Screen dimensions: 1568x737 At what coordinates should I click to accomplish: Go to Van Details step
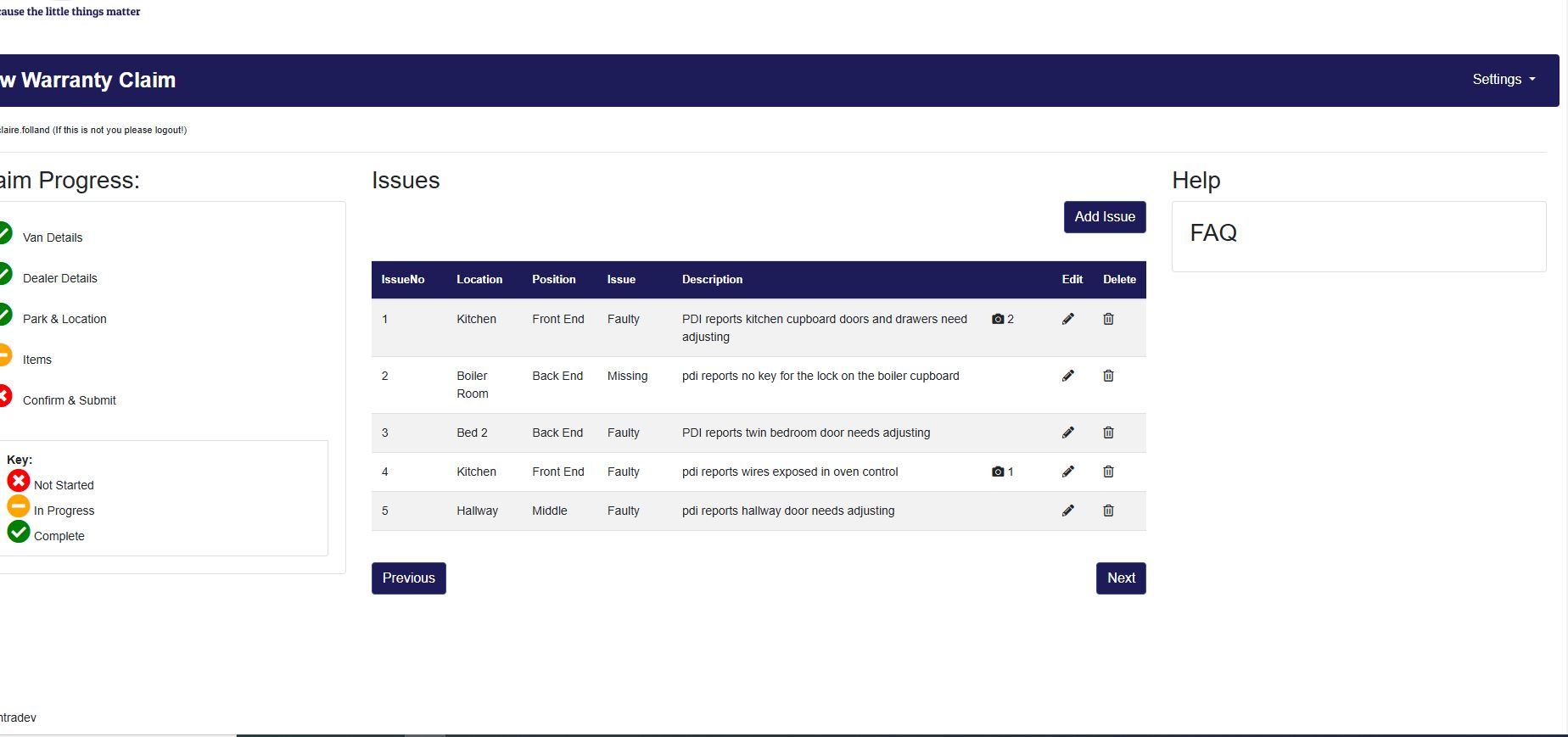(x=53, y=237)
